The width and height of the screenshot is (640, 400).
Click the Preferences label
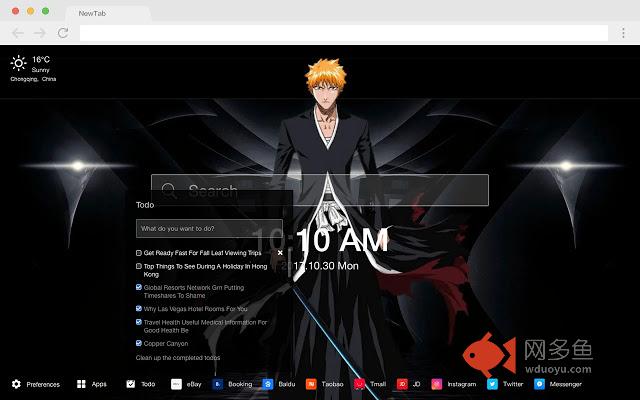(x=43, y=384)
